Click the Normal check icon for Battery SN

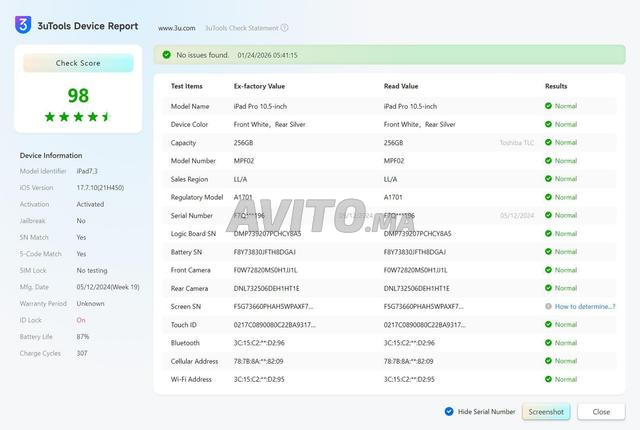pyautogui.click(x=548, y=252)
